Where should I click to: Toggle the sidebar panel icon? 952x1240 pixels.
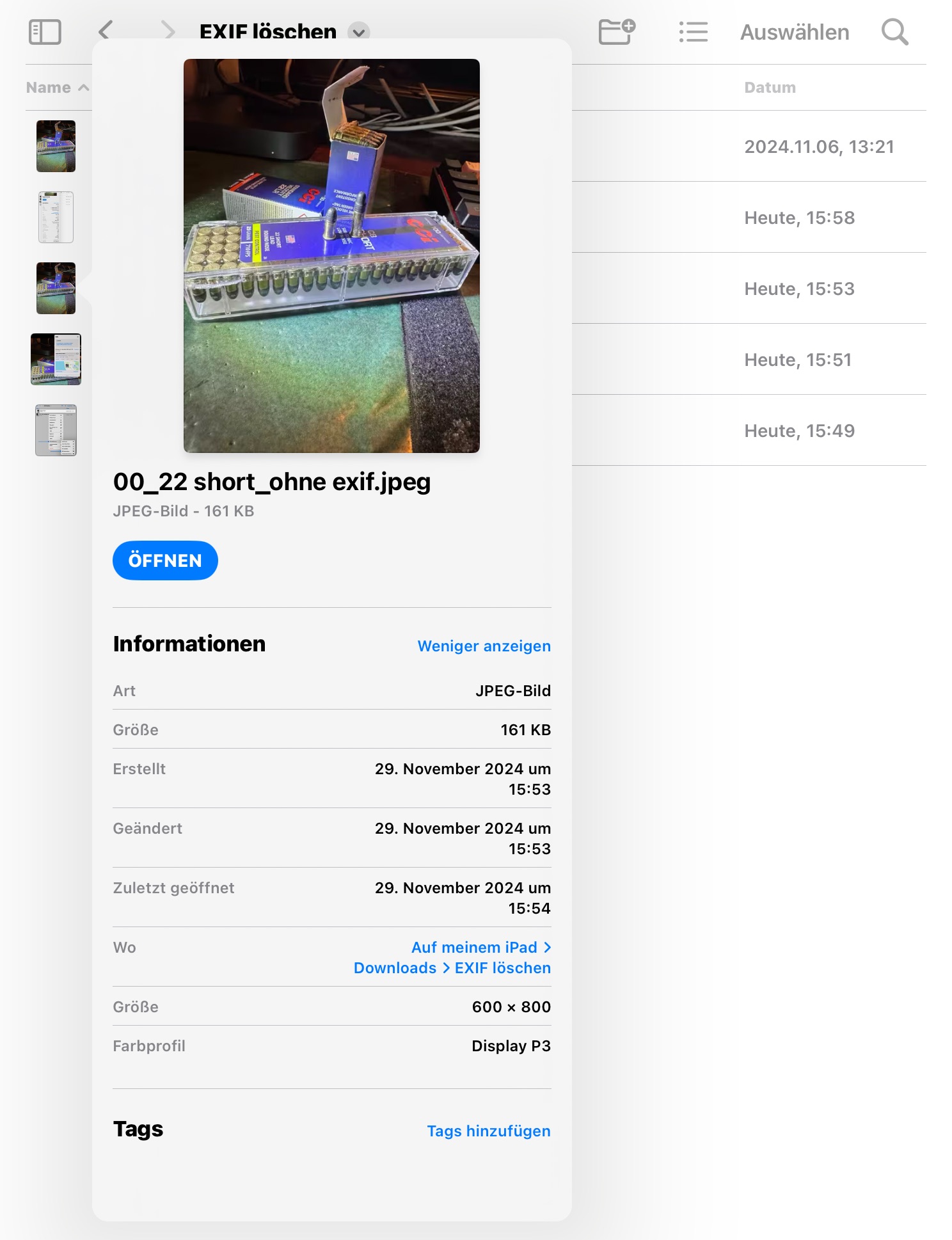(45, 32)
